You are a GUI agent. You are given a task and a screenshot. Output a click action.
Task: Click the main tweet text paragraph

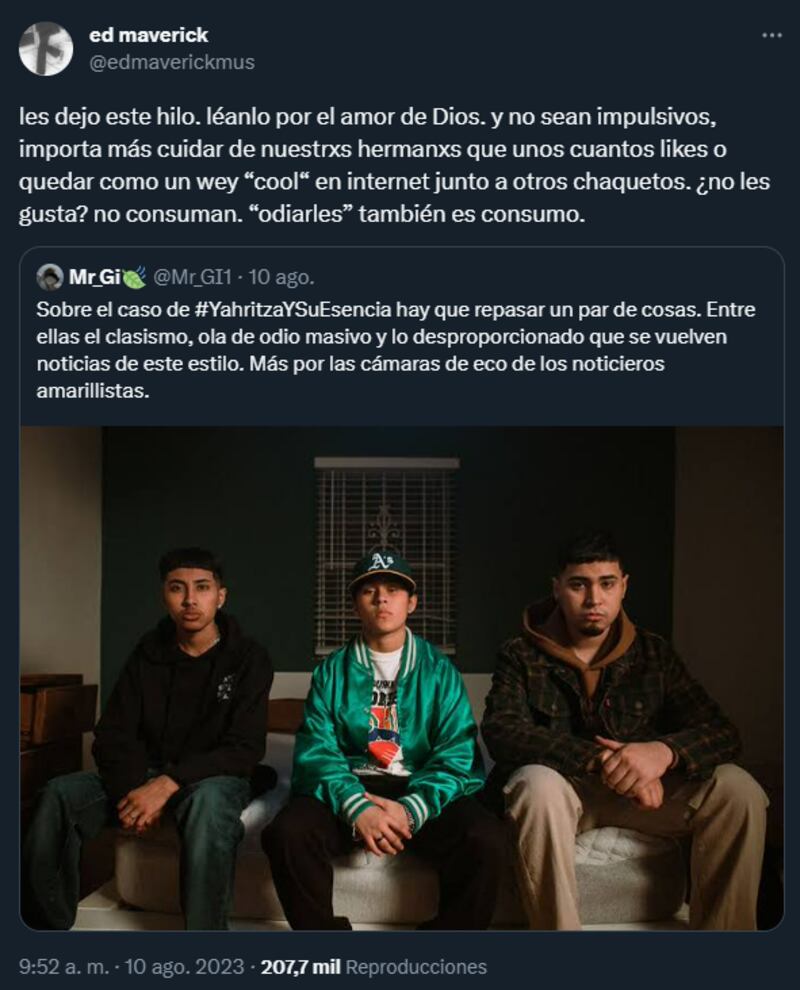coord(395,166)
